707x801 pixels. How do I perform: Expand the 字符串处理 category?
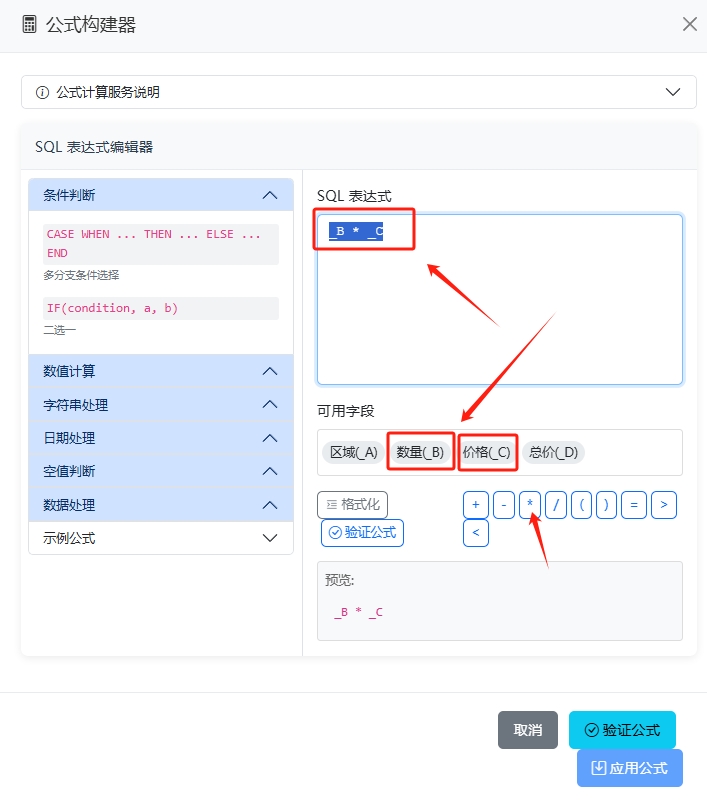click(x=161, y=405)
